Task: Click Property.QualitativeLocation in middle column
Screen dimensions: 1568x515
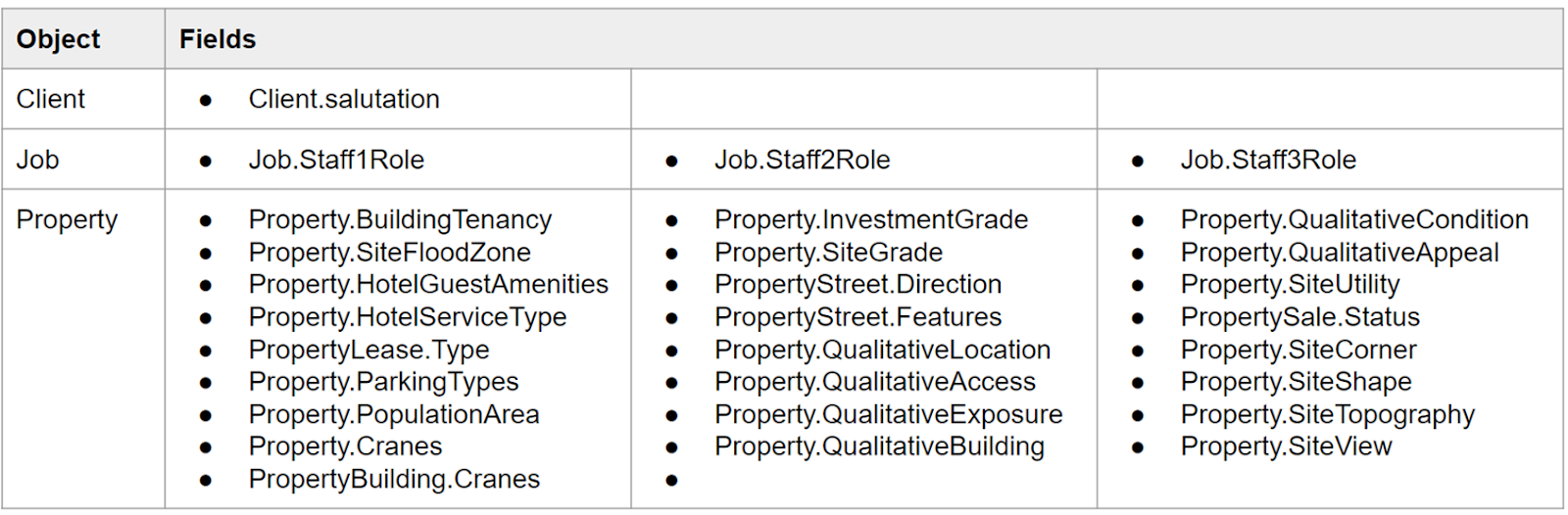Action: click(882, 350)
